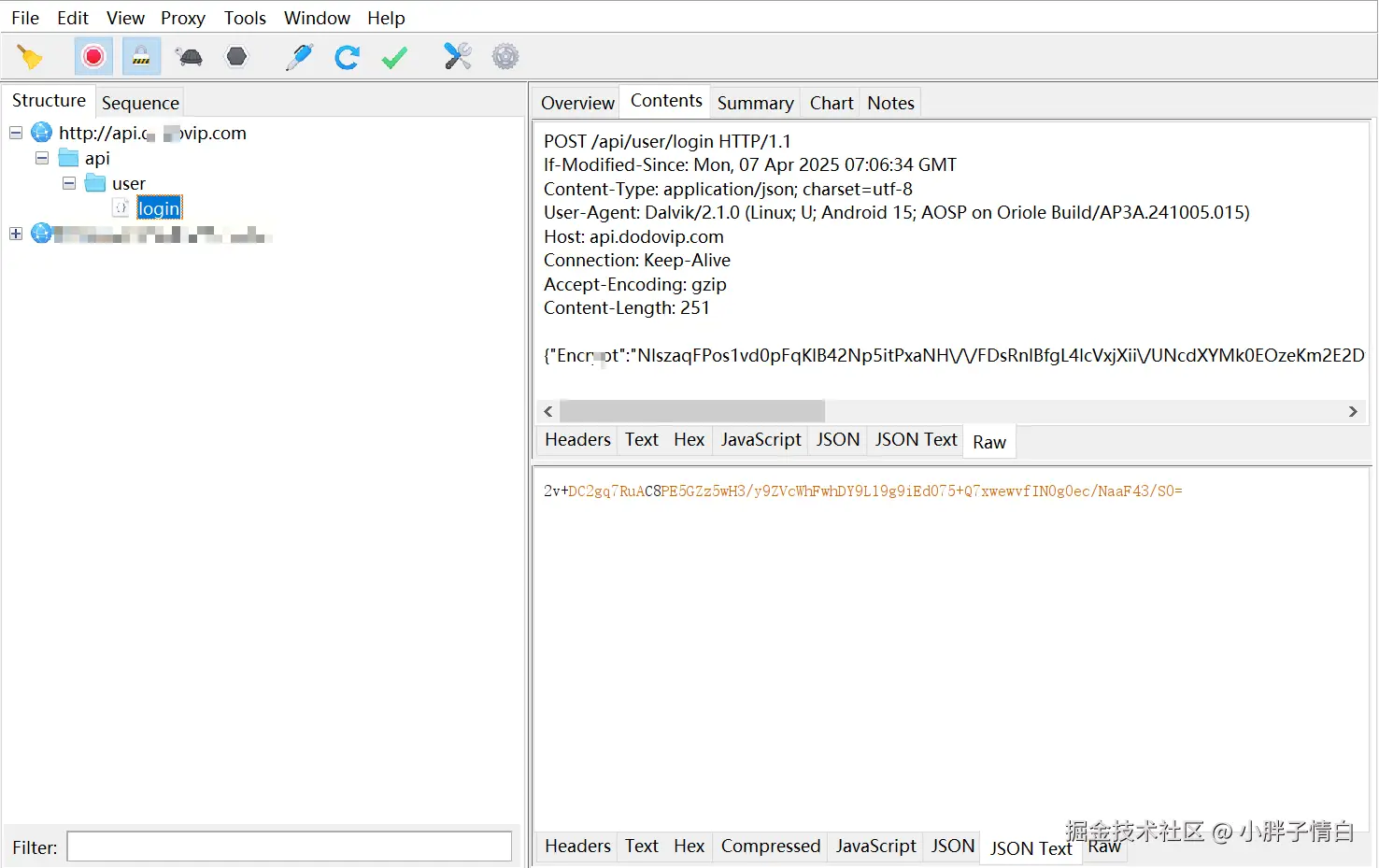Select request Hex view tab
Screen dimensions: 1379x868
pos(689,439)
